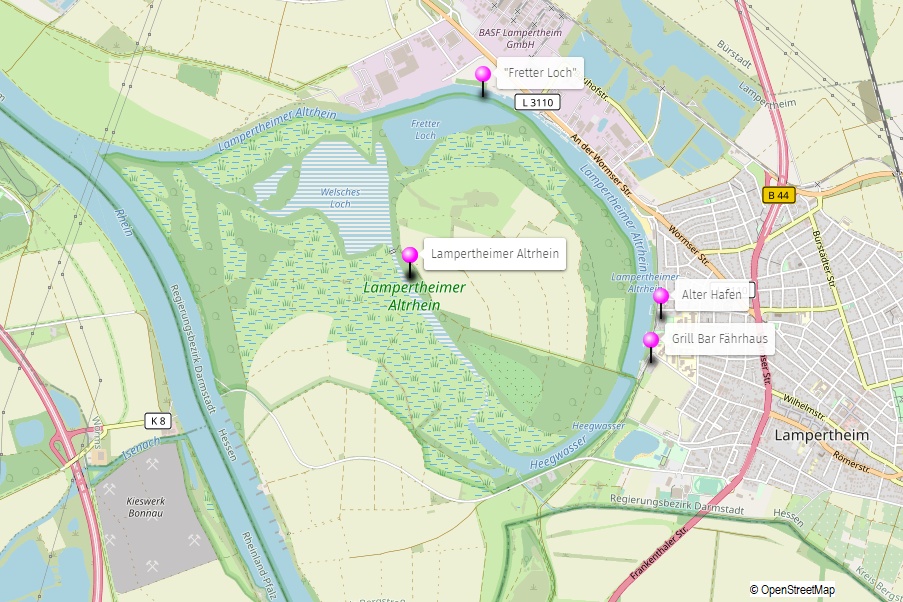Image resolution: width=903 pixels, height=602 pixels.
Task: Open the "Fretter Loch" label popup
Action: pyautogui.click(x=540, y=73)
